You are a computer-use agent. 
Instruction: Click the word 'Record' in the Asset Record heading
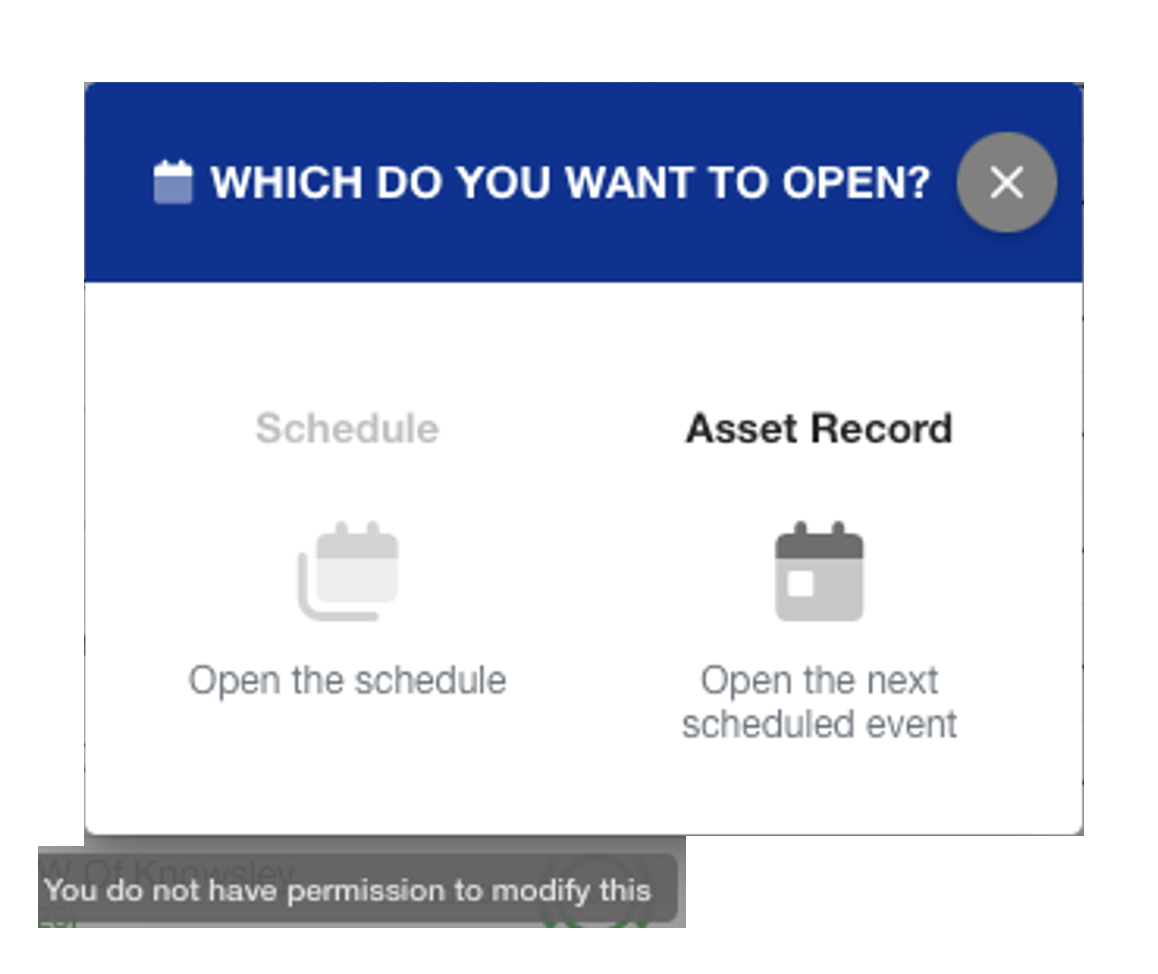coord(881,429)
